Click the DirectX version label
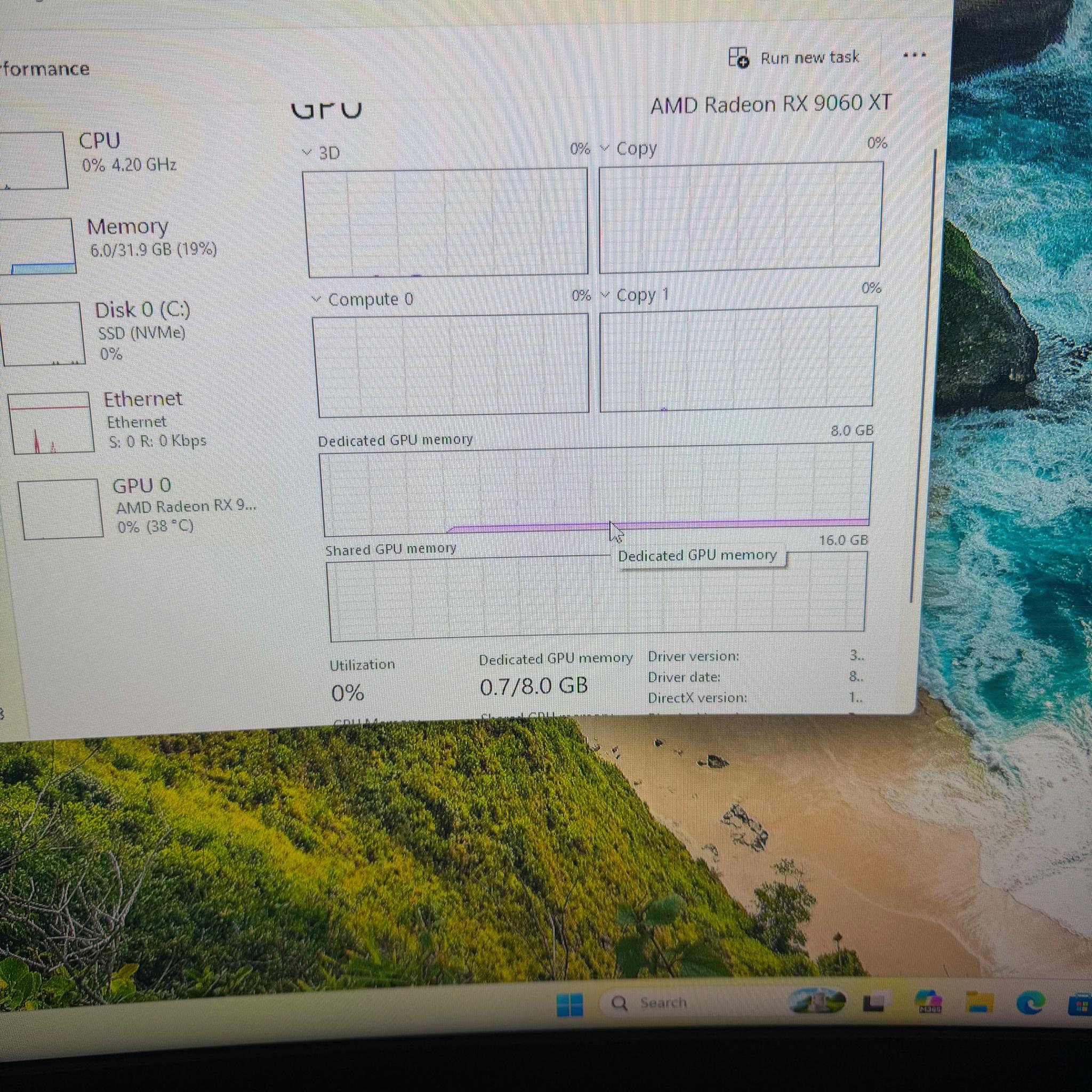 pyautogui.click(x=697, y=698)
